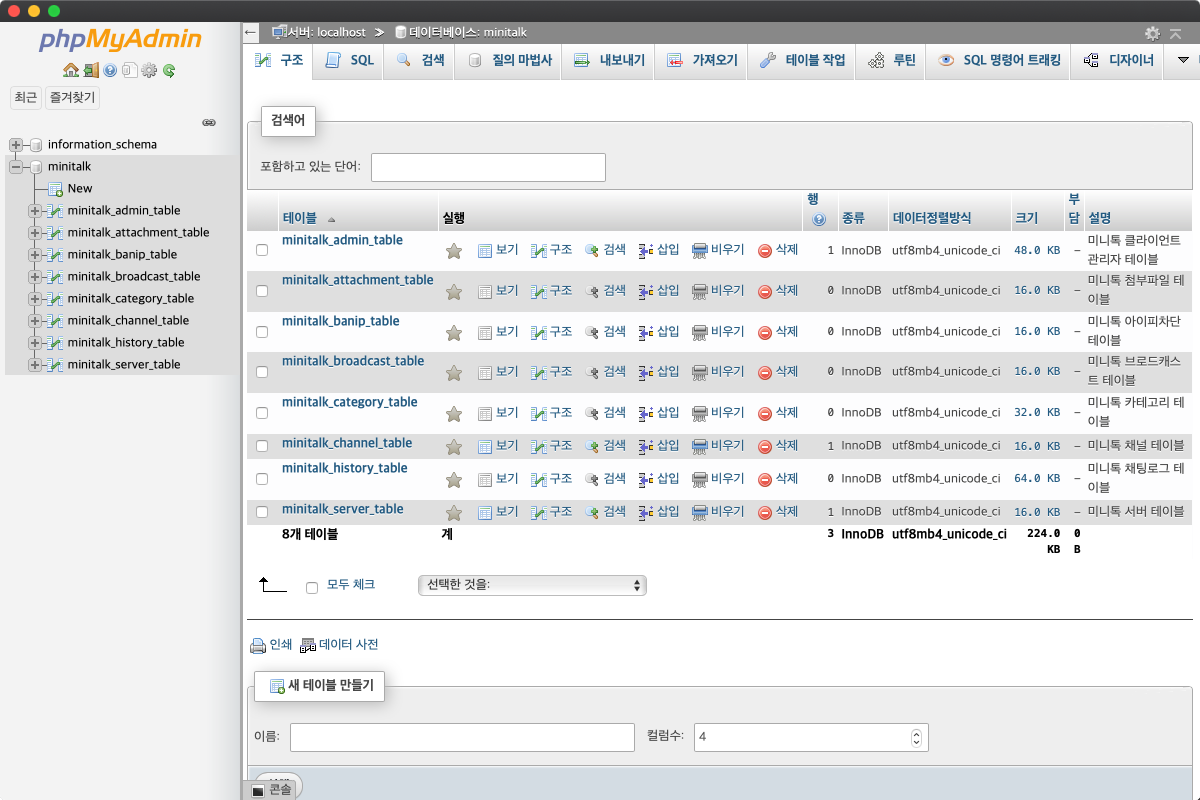Check the box for minitalk_history_table

(262, 479)
